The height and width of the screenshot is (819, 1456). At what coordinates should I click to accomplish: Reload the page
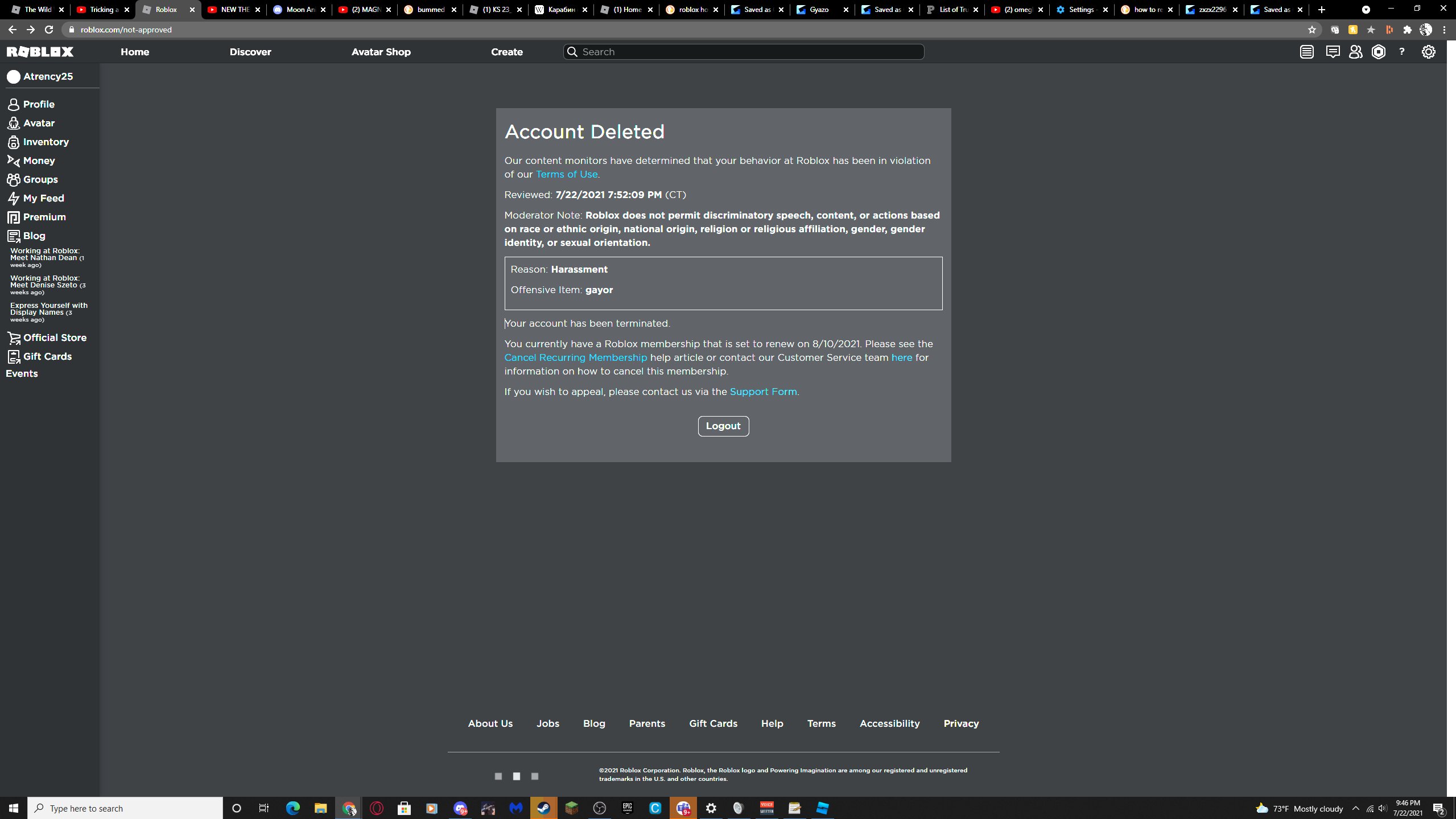pyautogui.click(x=49, y=30)
